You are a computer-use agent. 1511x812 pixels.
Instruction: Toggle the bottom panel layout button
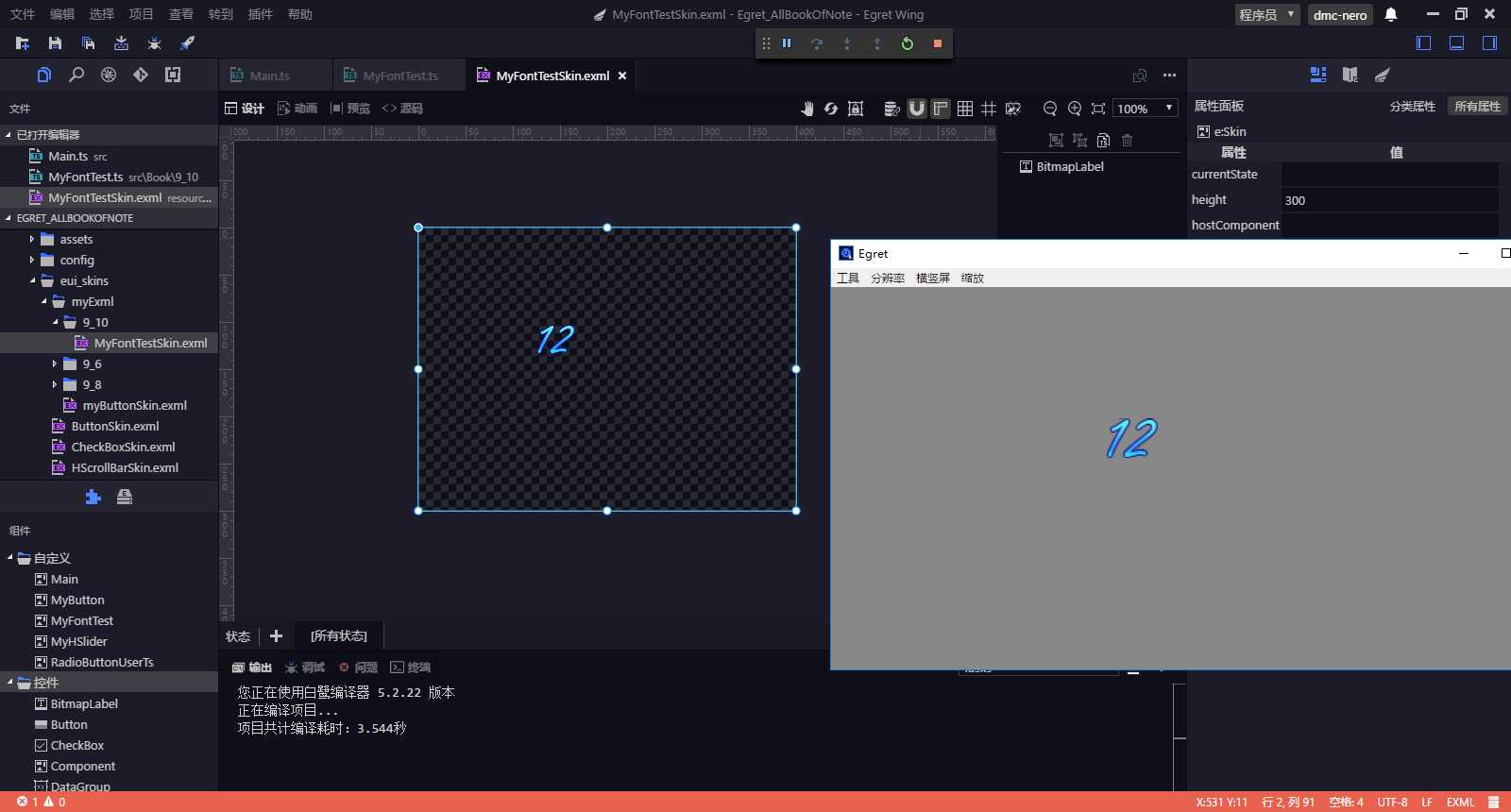tap(1457, 43)
